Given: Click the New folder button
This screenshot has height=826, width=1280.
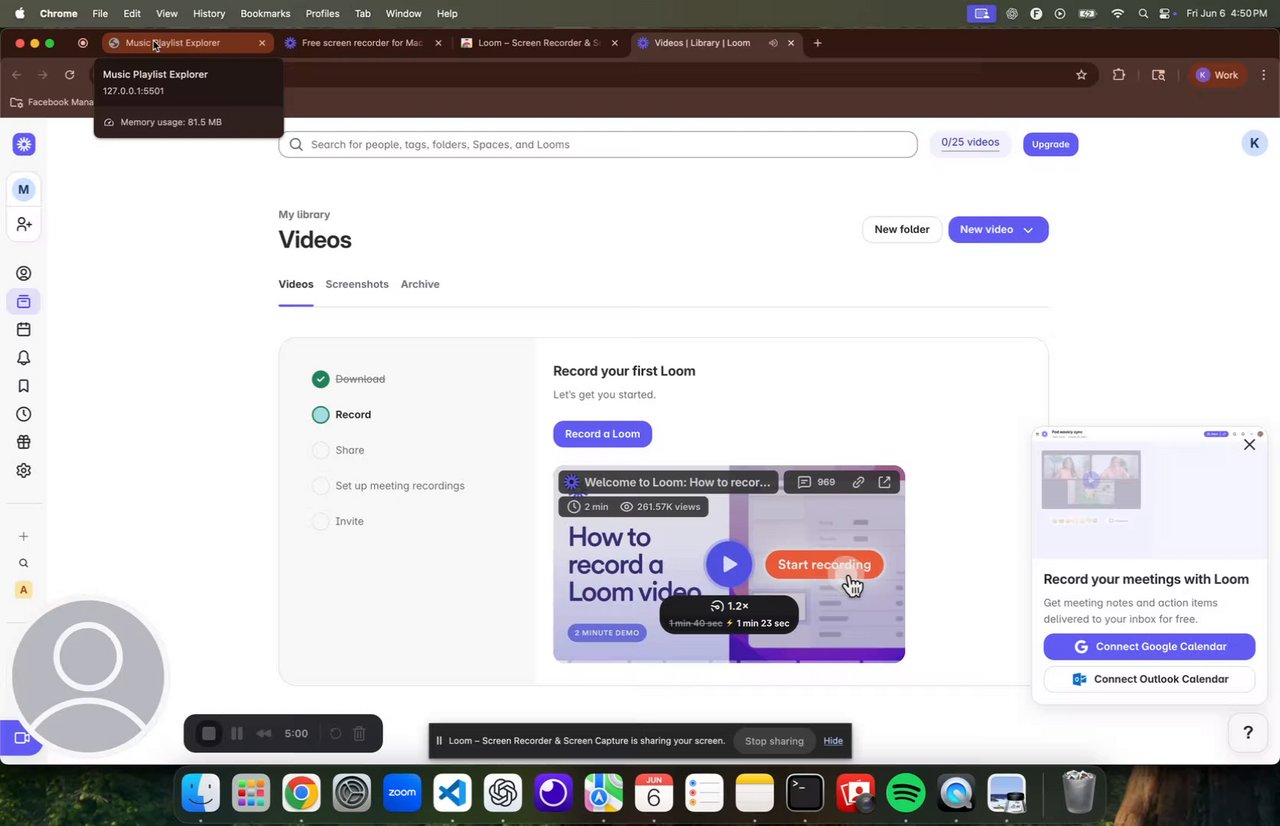Looking at the screenshot, I should 902,229.
